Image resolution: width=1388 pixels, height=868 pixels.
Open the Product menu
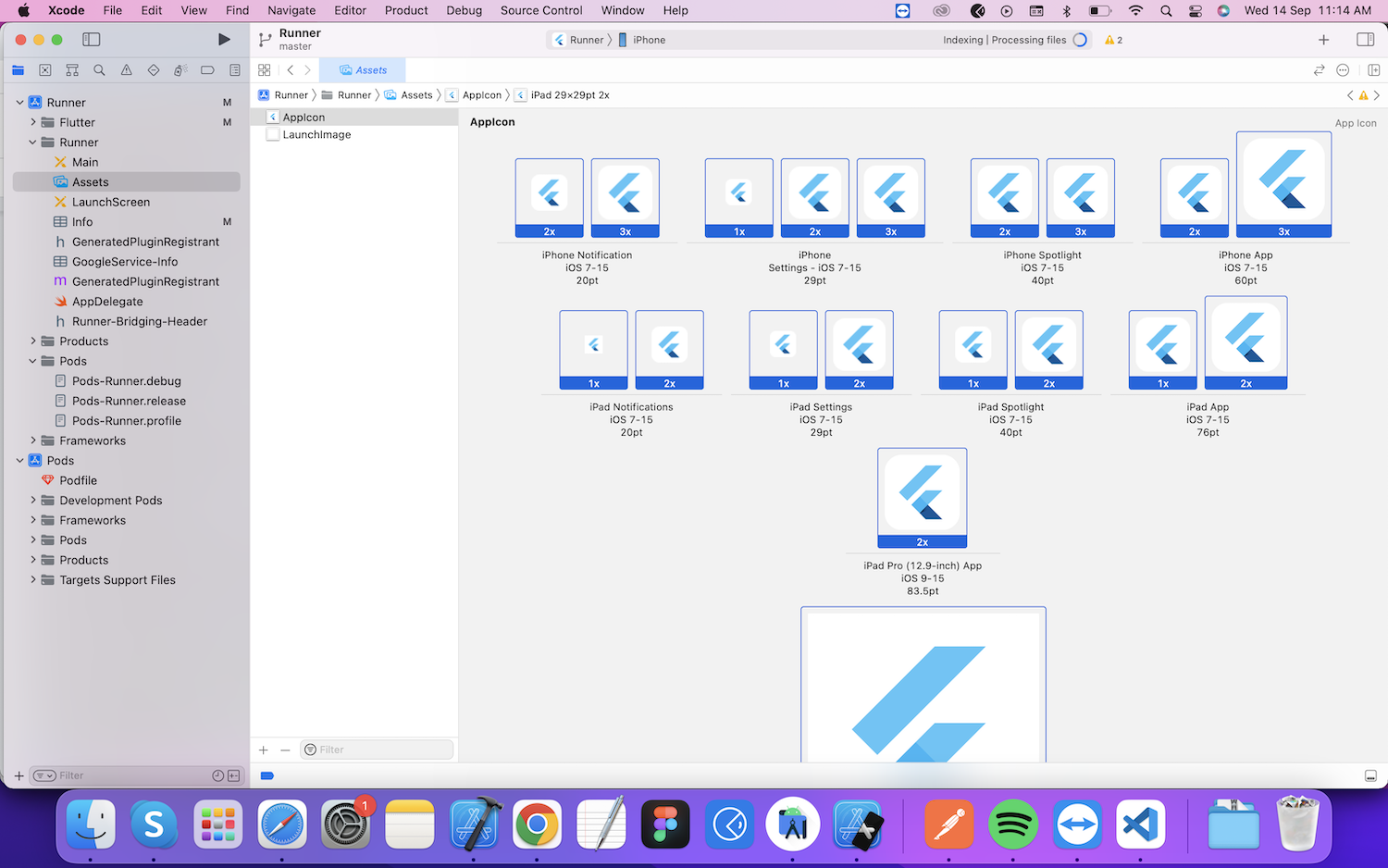point(406,10)
